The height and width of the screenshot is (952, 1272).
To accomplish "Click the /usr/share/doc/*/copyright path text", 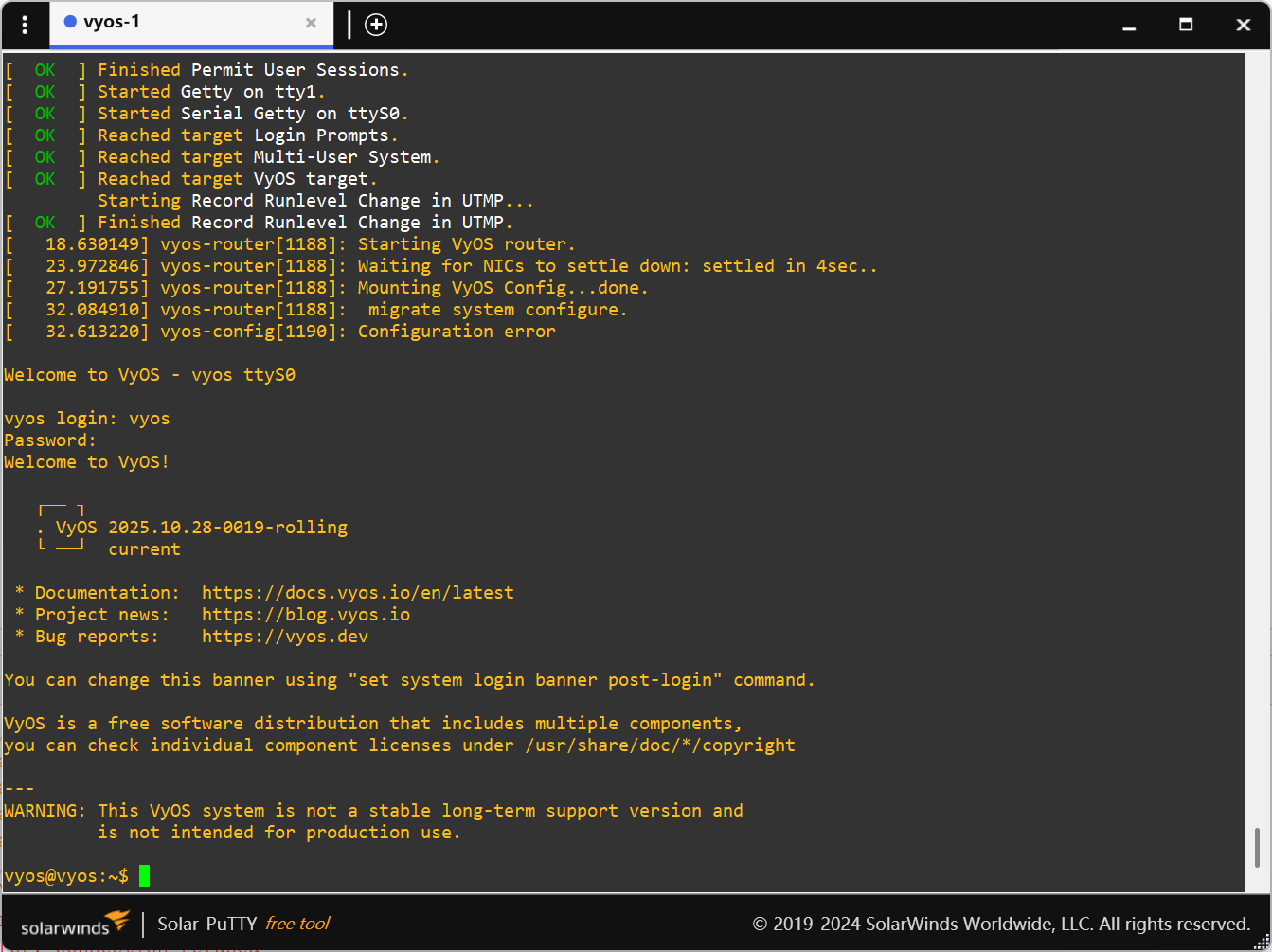I will [x=660, y=745].
